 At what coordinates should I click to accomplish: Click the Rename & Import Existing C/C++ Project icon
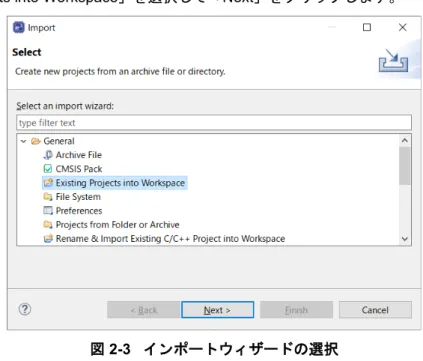(x=48, y=239)
